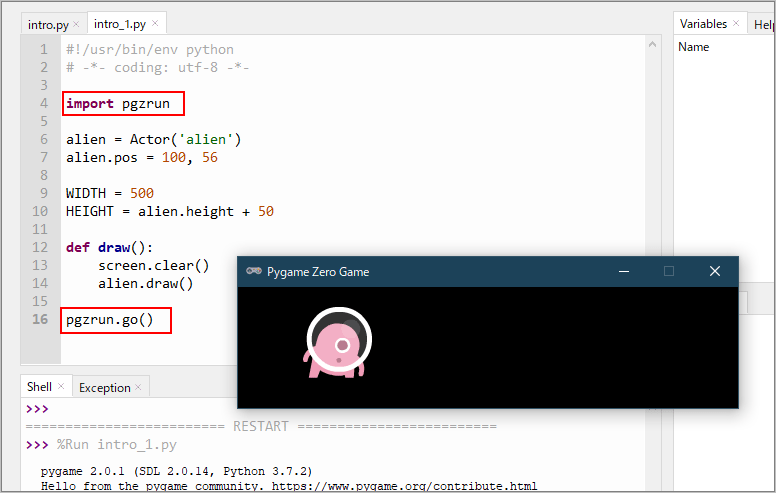Click the '# -*- coding: utf-8 -*-' comment line

157,67
